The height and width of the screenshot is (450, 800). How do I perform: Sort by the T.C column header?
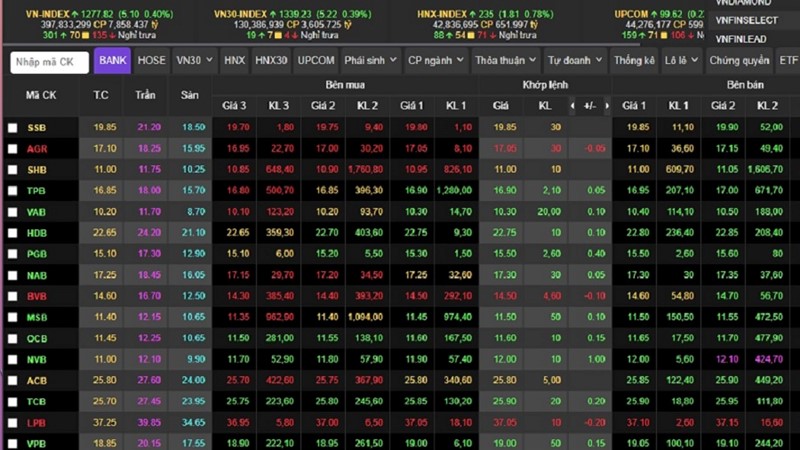pyautogui.click(x=101, y=95)
